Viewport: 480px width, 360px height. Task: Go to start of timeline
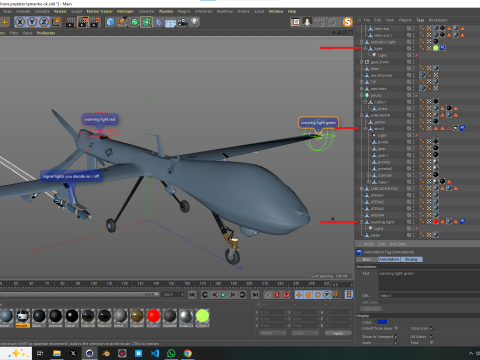point(192,295)
